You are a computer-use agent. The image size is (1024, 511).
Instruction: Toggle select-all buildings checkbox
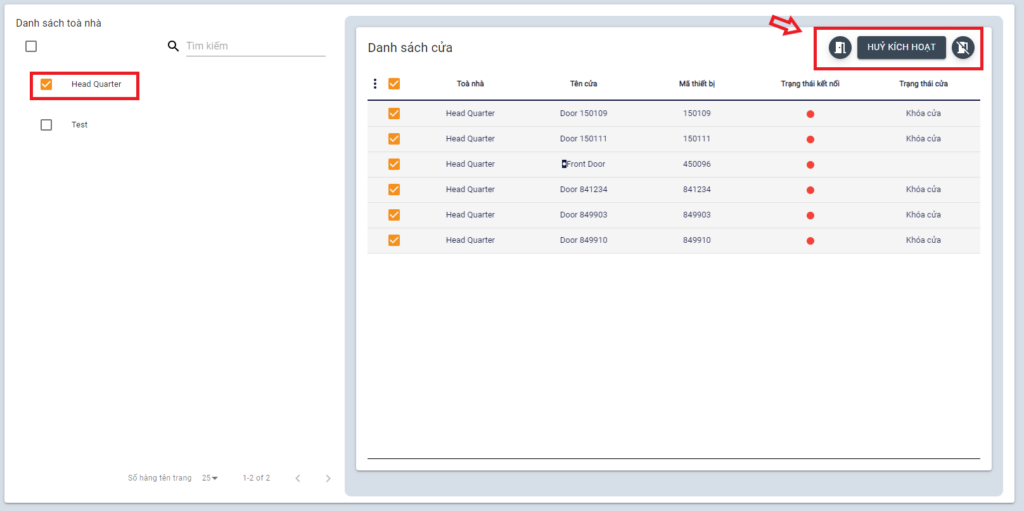point(31,46)
